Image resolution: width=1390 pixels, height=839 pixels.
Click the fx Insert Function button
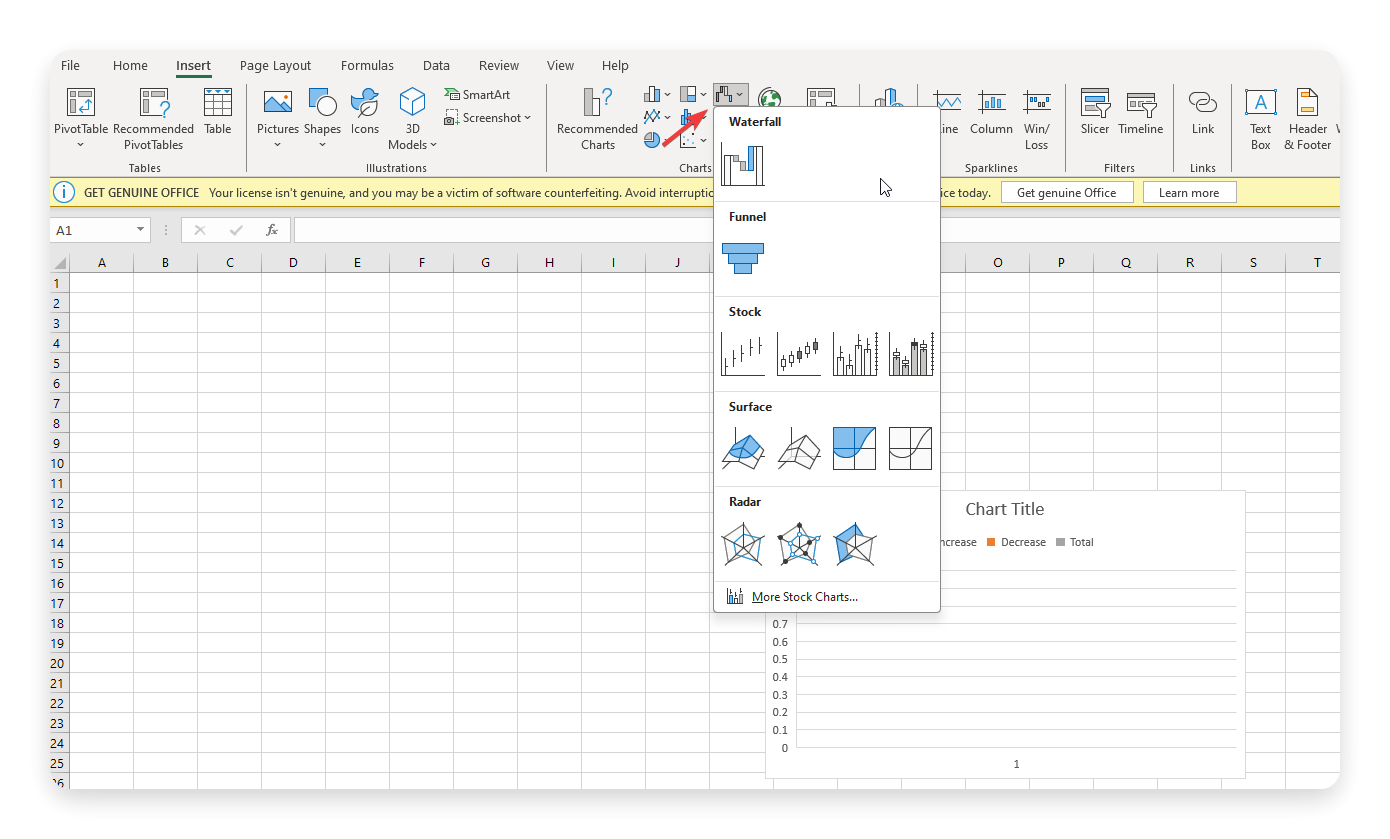pyautogui.click(x=271, y=230)
